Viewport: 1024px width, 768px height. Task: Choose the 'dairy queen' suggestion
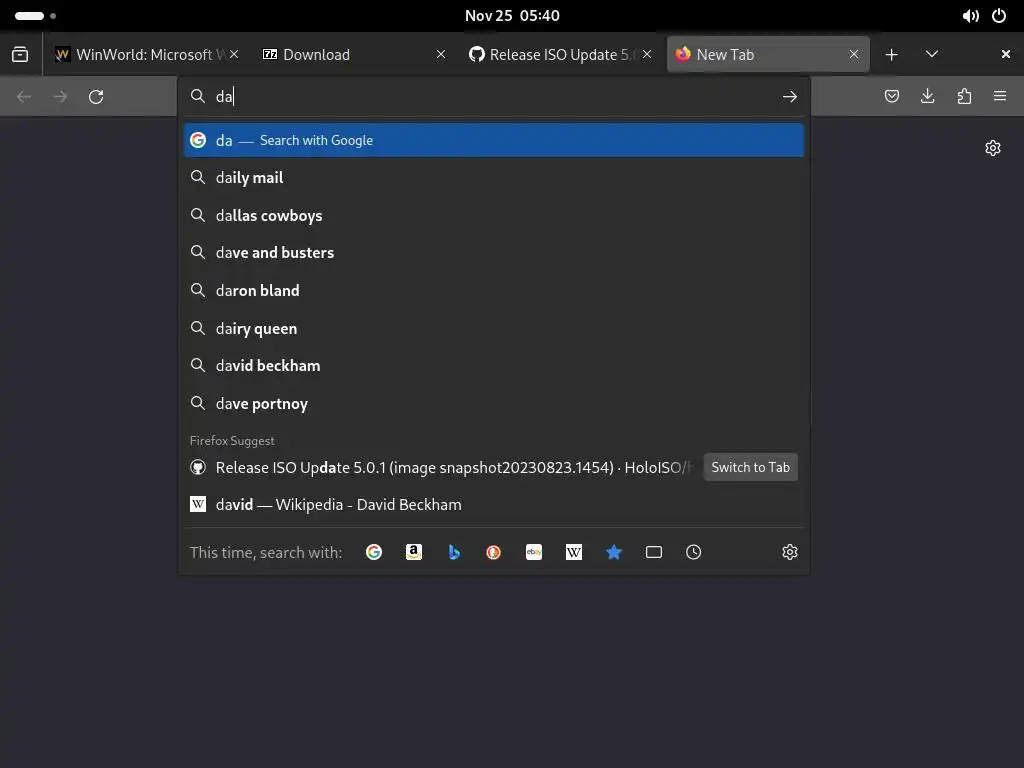(x=494, y=328)
